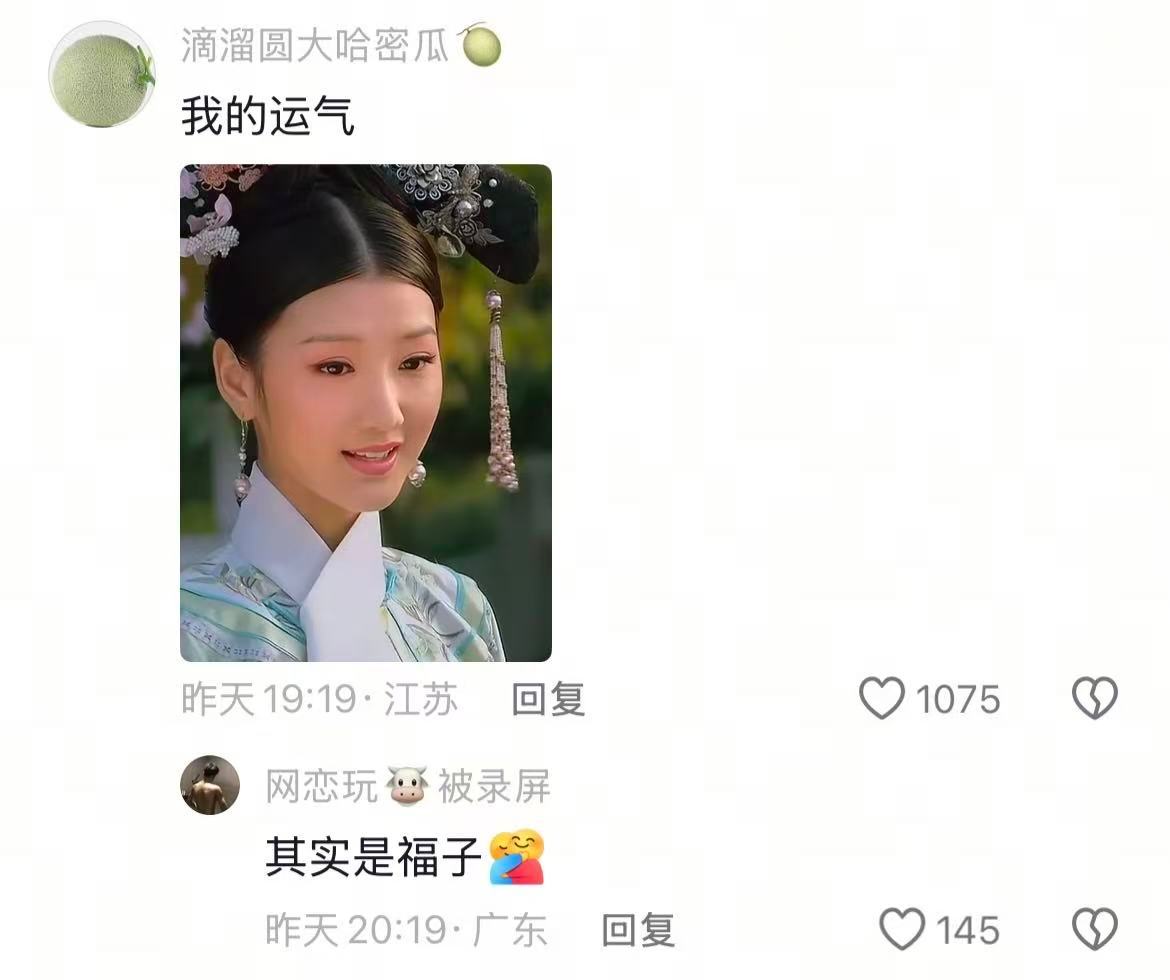This screenshot has width=1170, height=980.
Task: Tap the 1075 like count number
Action: 957,699
